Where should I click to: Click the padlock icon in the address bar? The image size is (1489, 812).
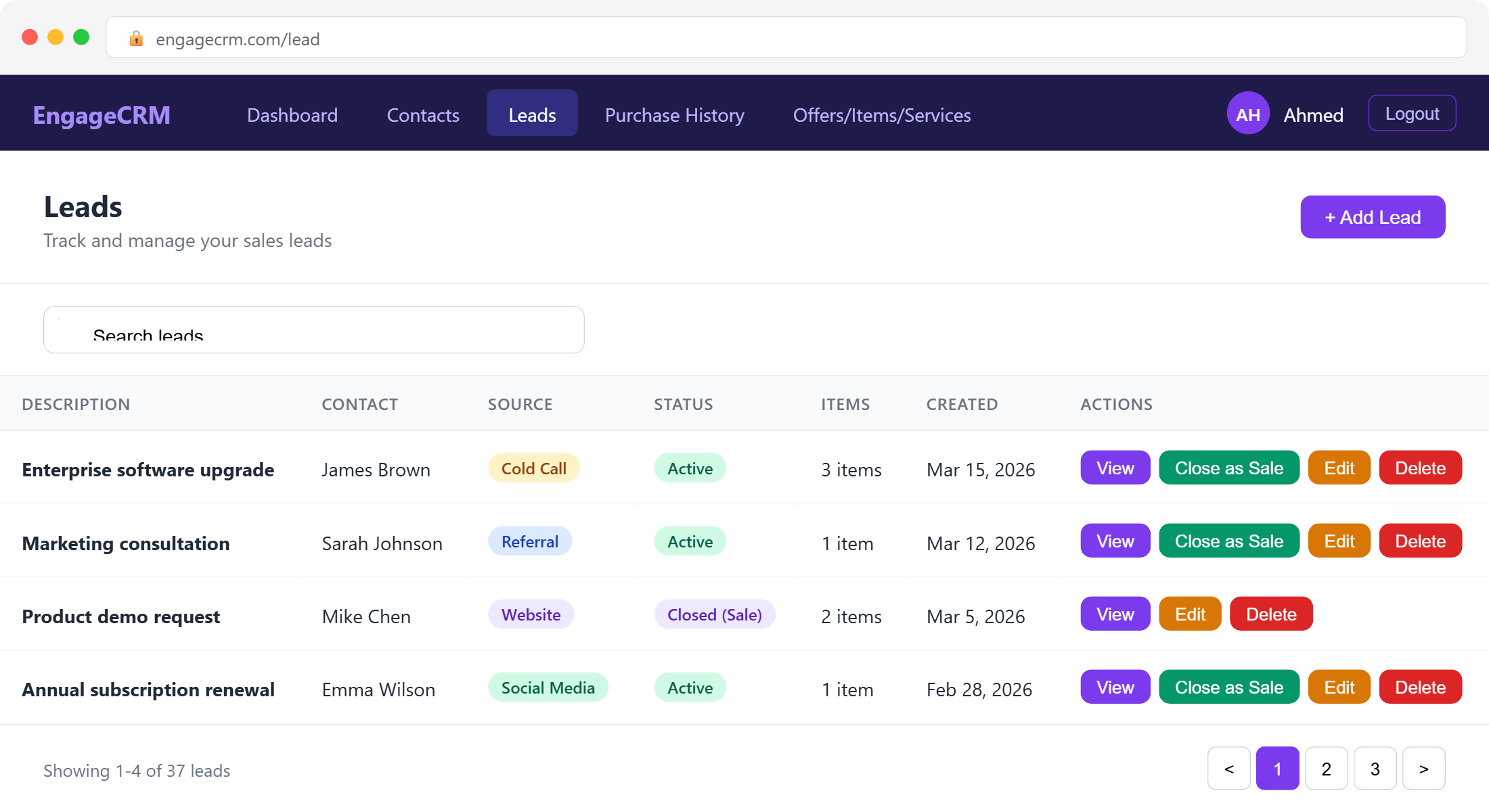coord(136,39)
